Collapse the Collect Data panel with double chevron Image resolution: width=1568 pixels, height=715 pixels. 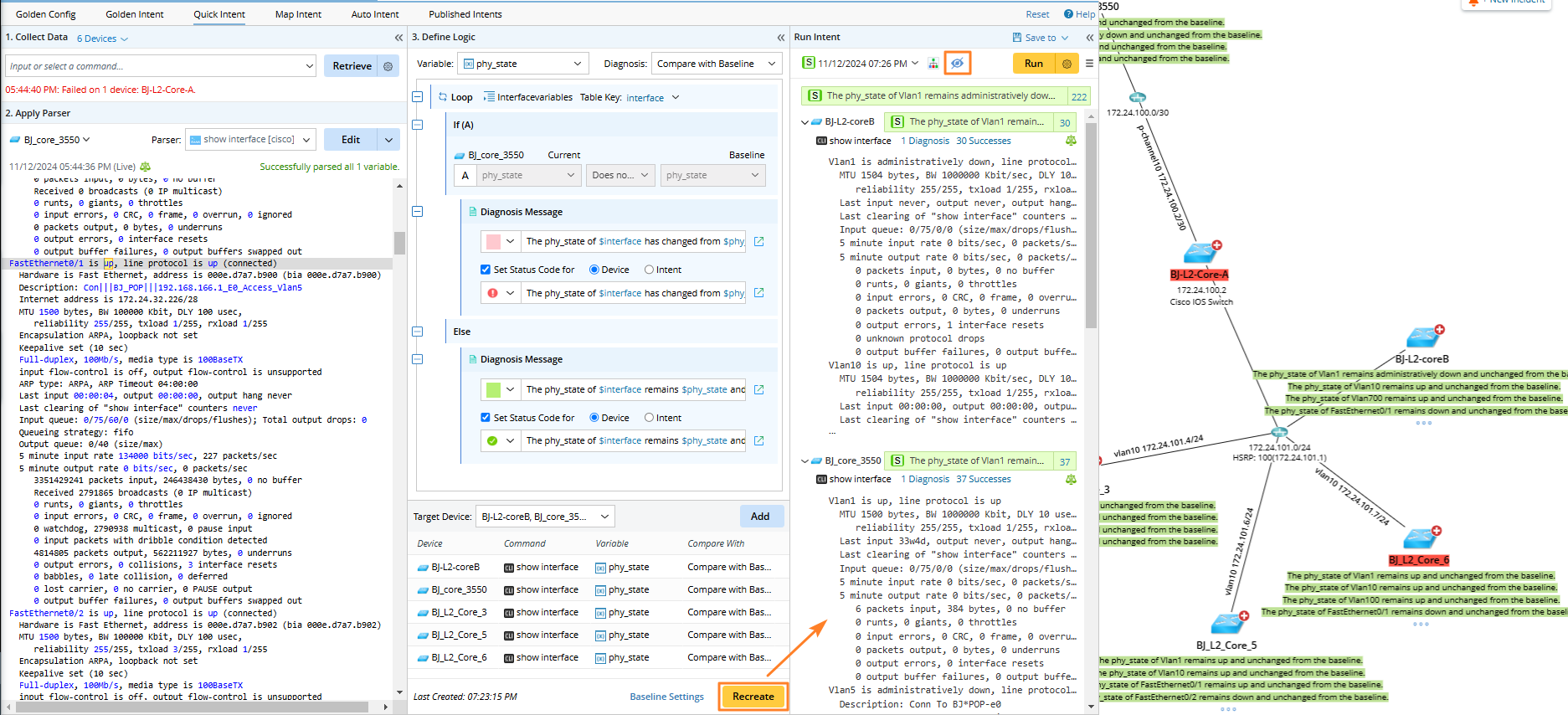pos(398,38)
